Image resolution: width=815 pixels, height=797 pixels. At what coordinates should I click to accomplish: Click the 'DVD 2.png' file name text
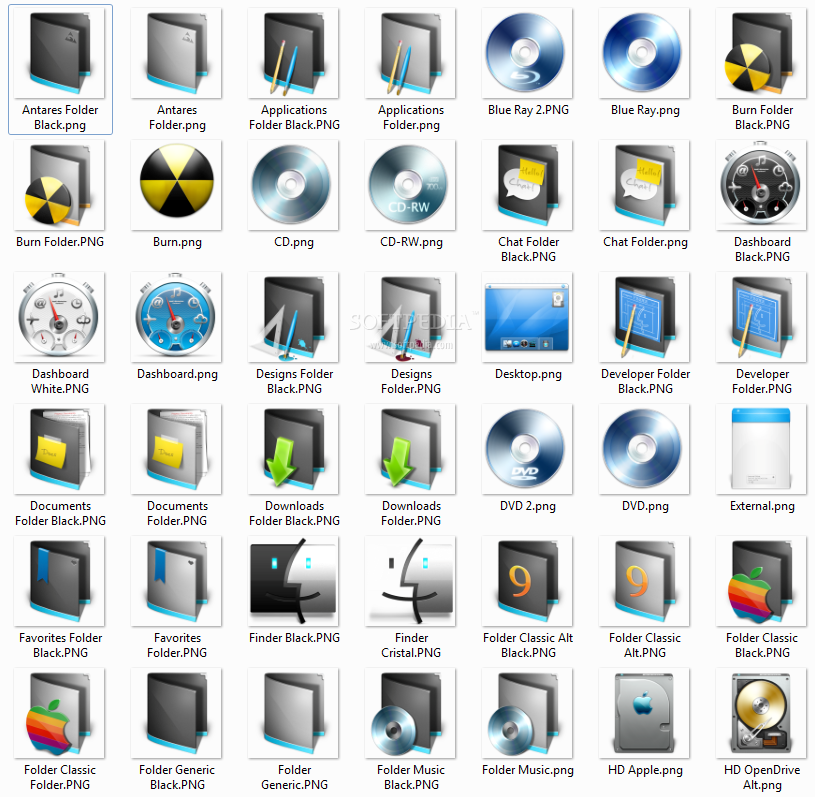(x=528, y=506)
